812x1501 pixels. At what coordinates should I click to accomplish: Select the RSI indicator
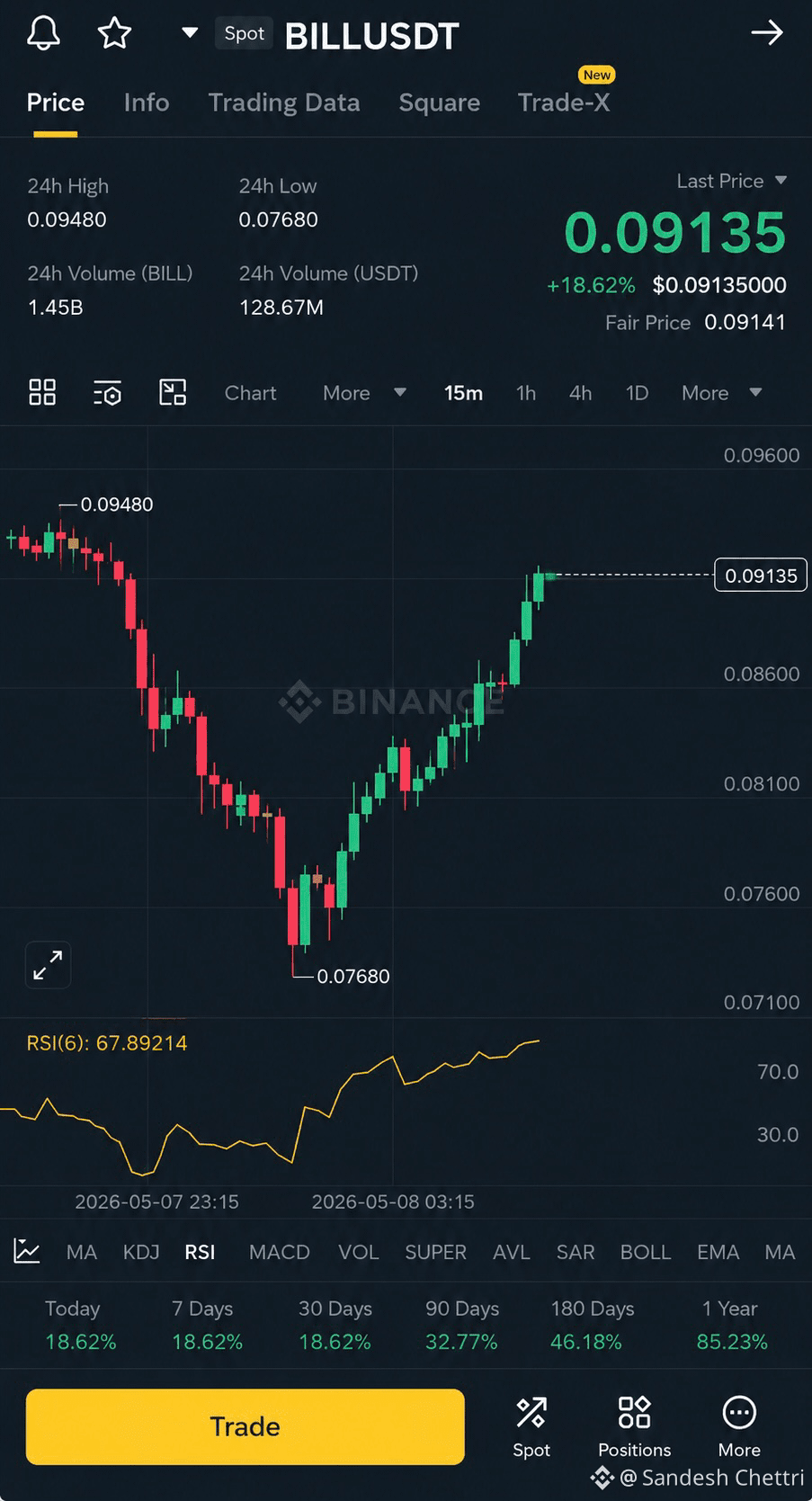tap(200, 1252)
